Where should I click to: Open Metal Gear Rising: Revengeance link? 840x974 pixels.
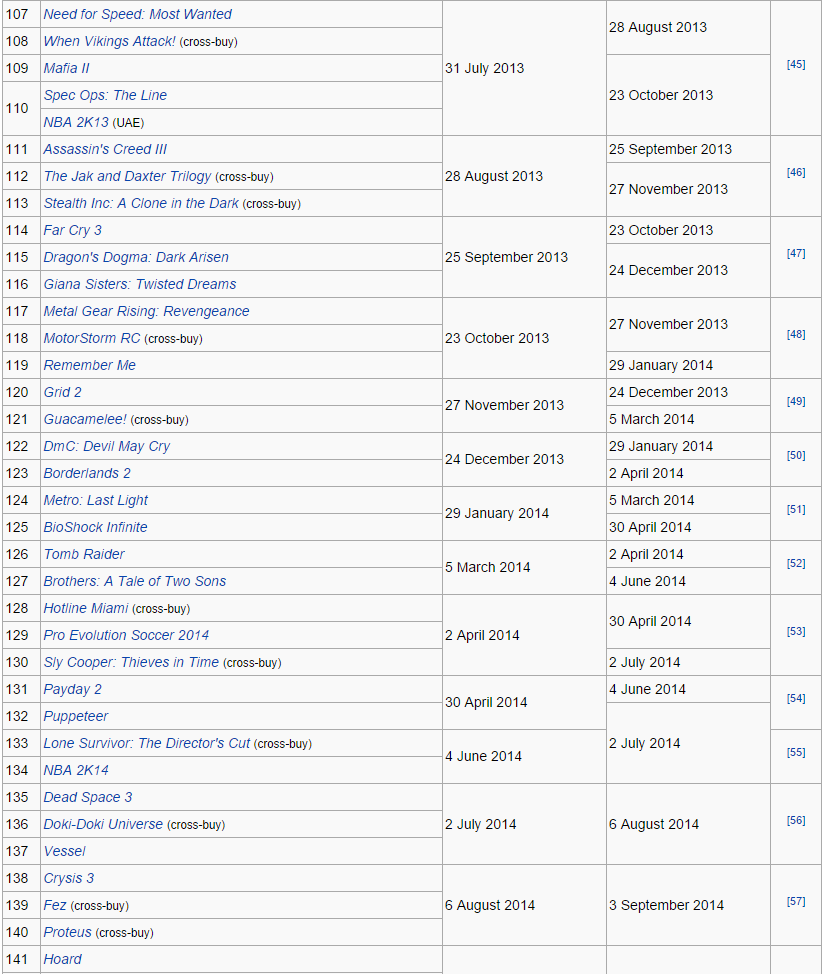tap(147, 311)
